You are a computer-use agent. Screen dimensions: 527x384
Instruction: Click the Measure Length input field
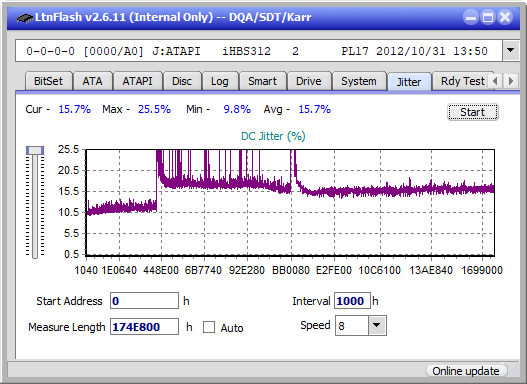point(145,327)
